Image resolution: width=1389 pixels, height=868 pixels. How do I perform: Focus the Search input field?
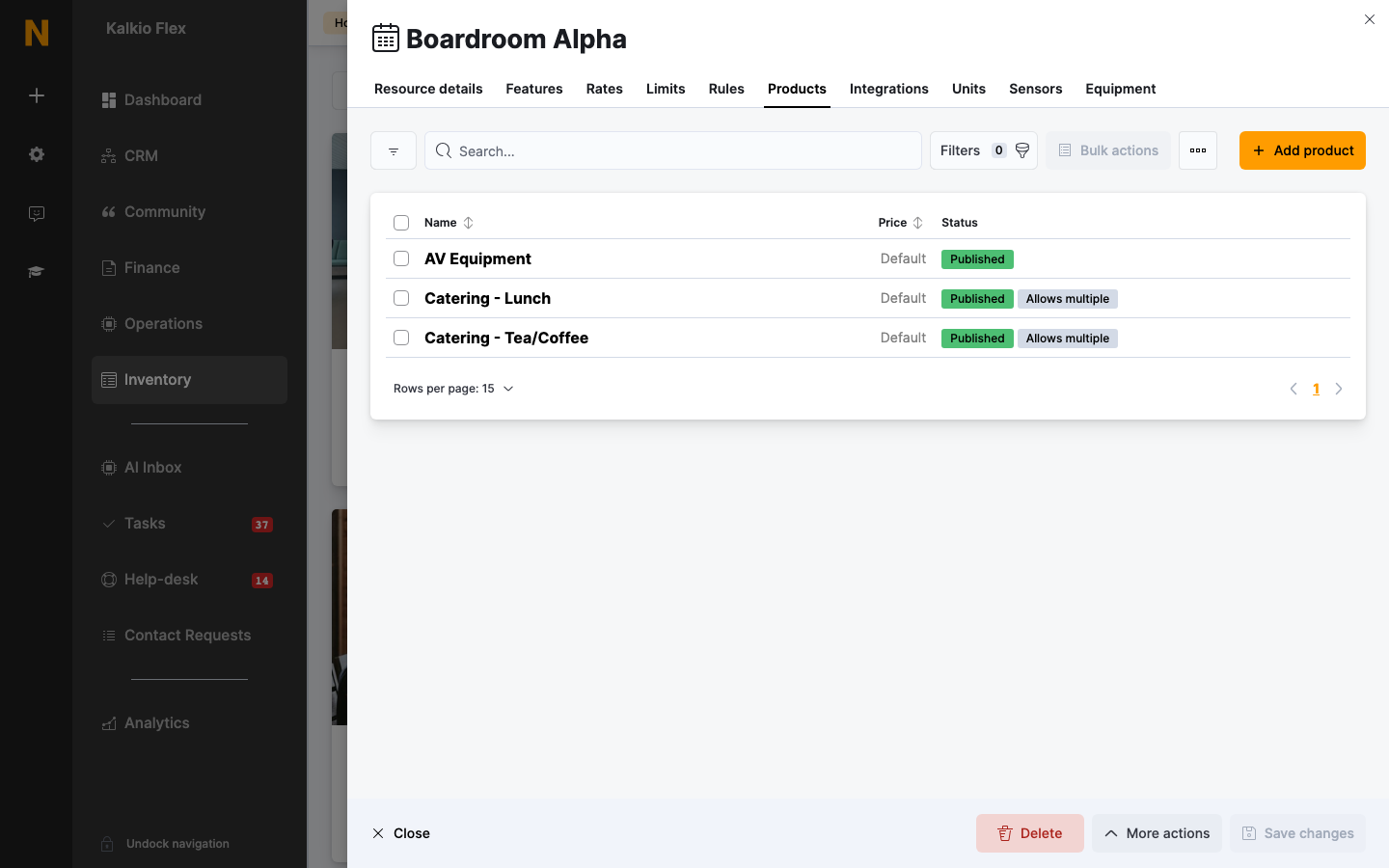coord(673,150)
